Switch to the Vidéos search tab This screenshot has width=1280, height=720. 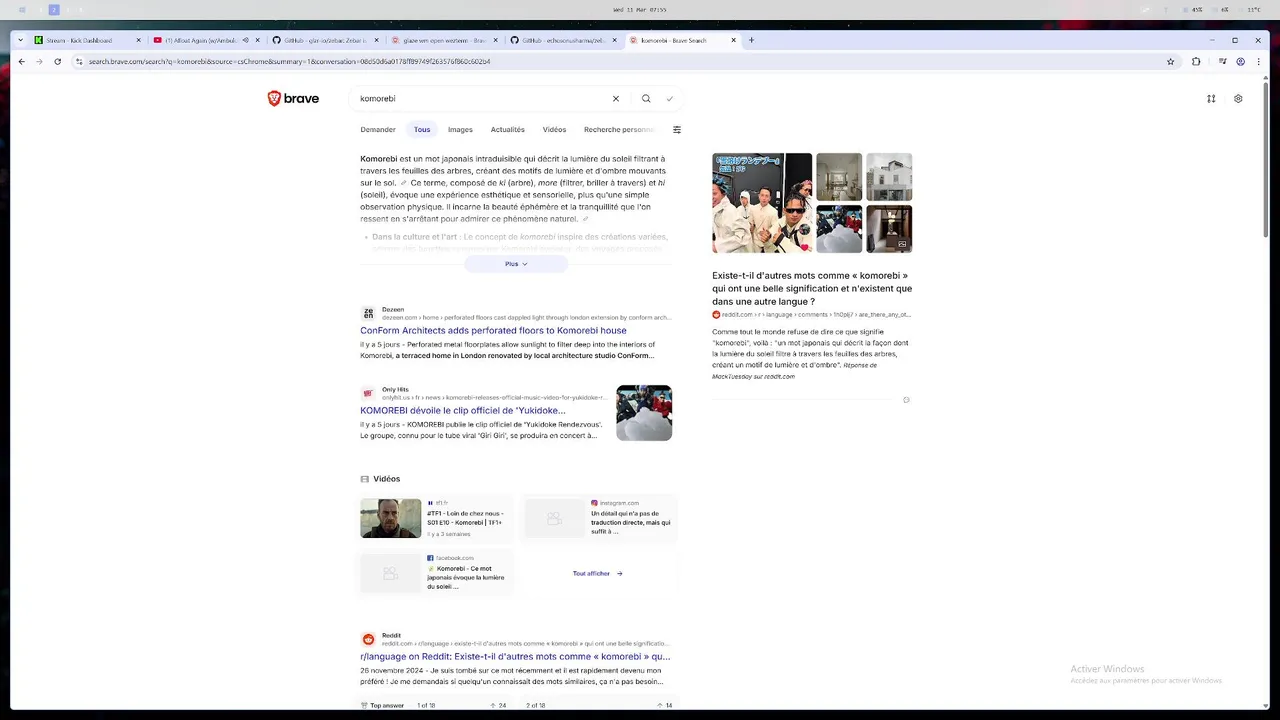tap(554, 130)
